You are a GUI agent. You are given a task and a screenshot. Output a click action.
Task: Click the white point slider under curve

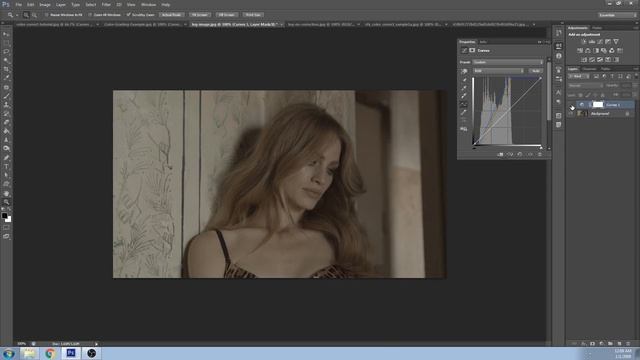[x=541, y=147]
